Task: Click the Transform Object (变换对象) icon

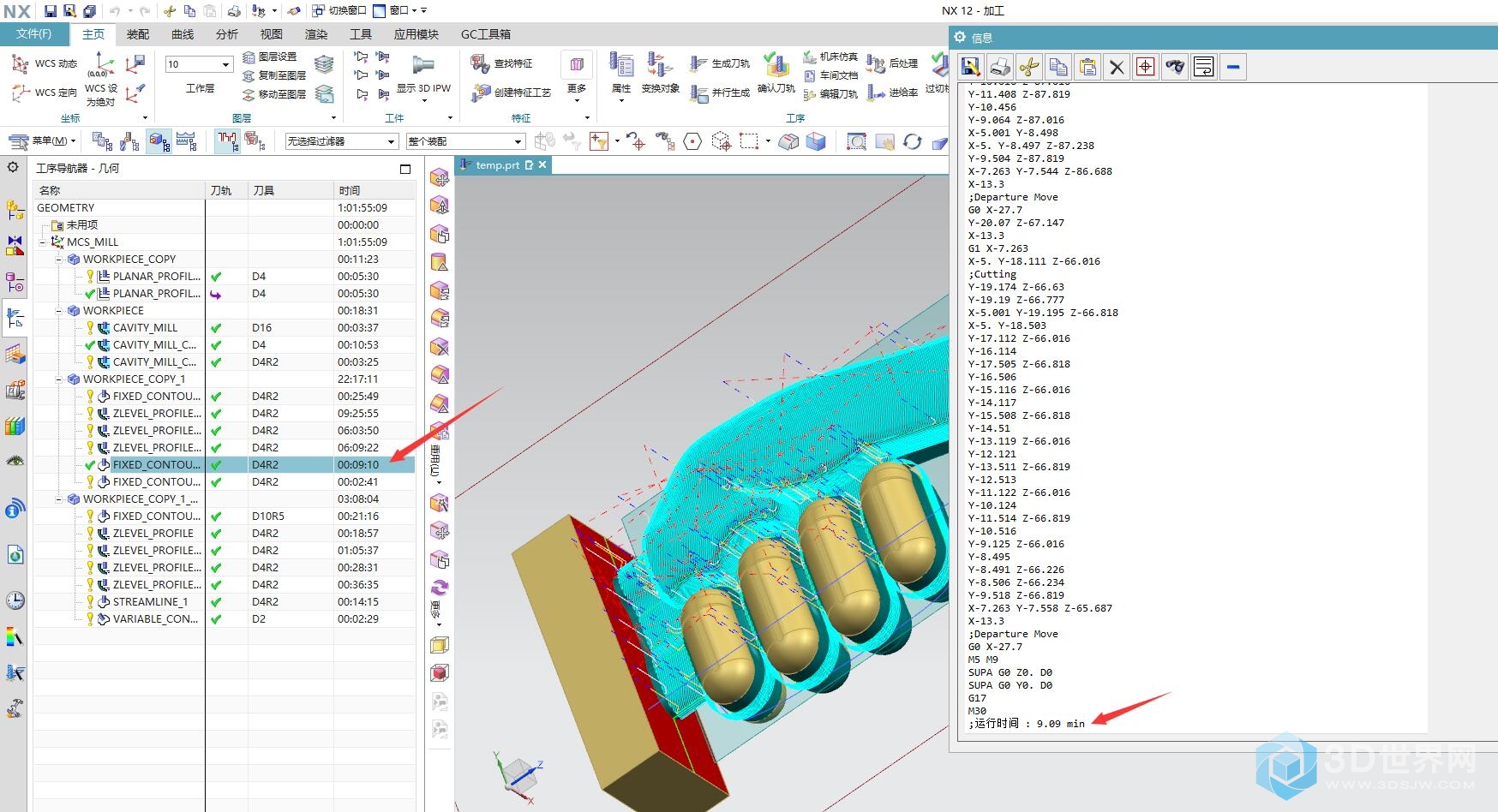Action: coord(660,64)
